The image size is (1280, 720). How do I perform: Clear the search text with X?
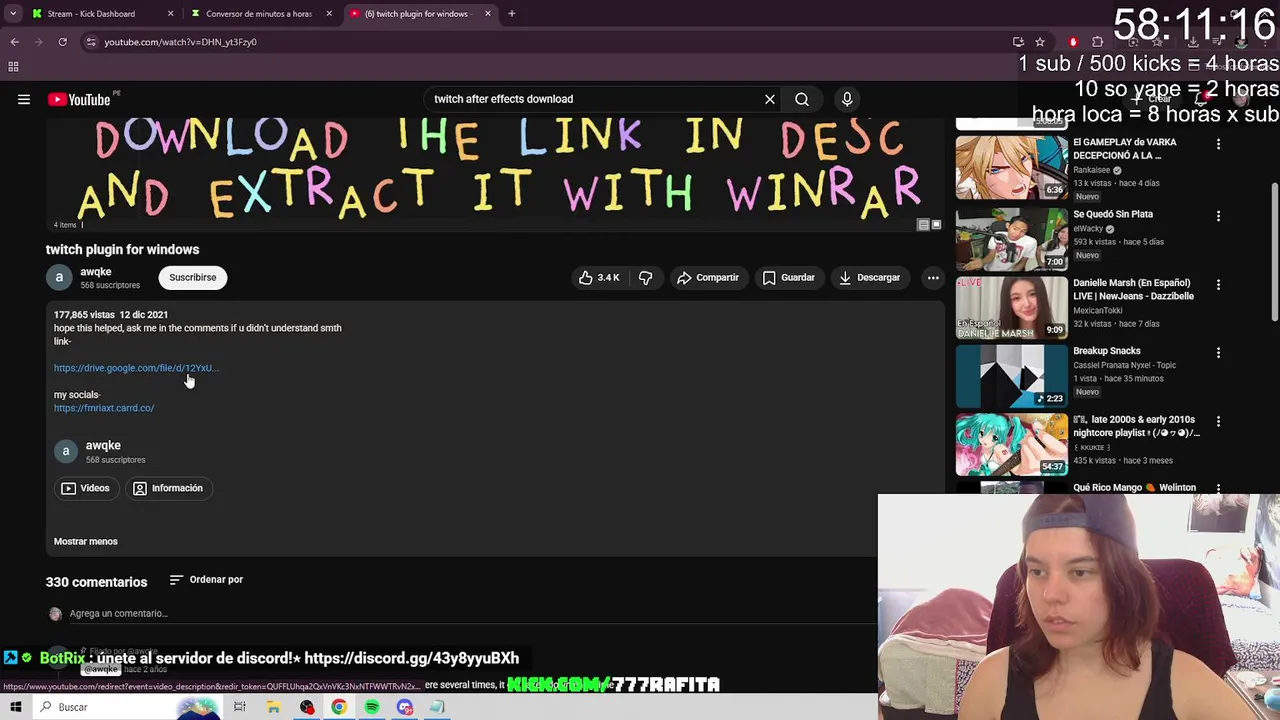point(770,99)
